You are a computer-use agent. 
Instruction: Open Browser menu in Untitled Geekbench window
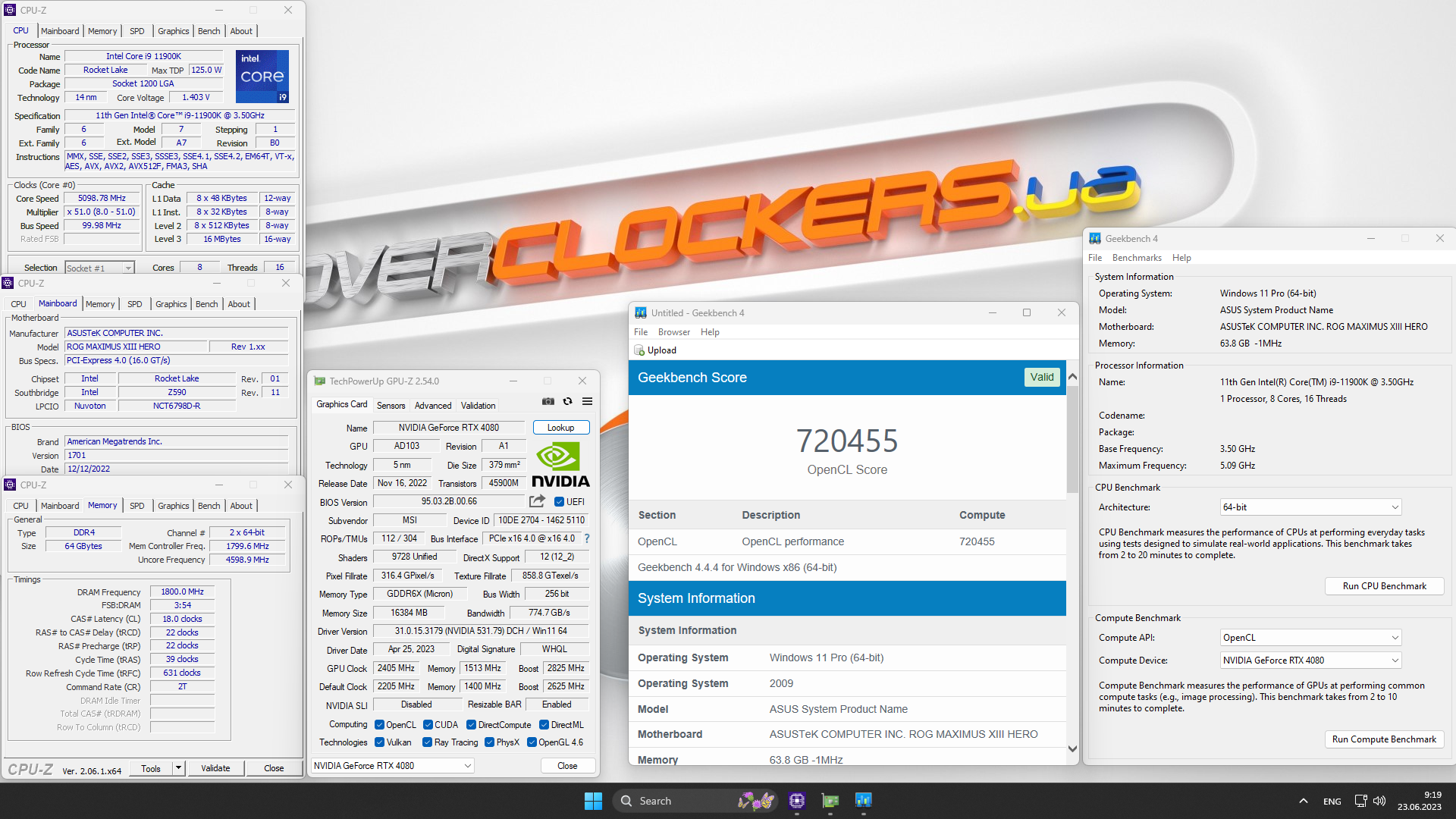674,332
